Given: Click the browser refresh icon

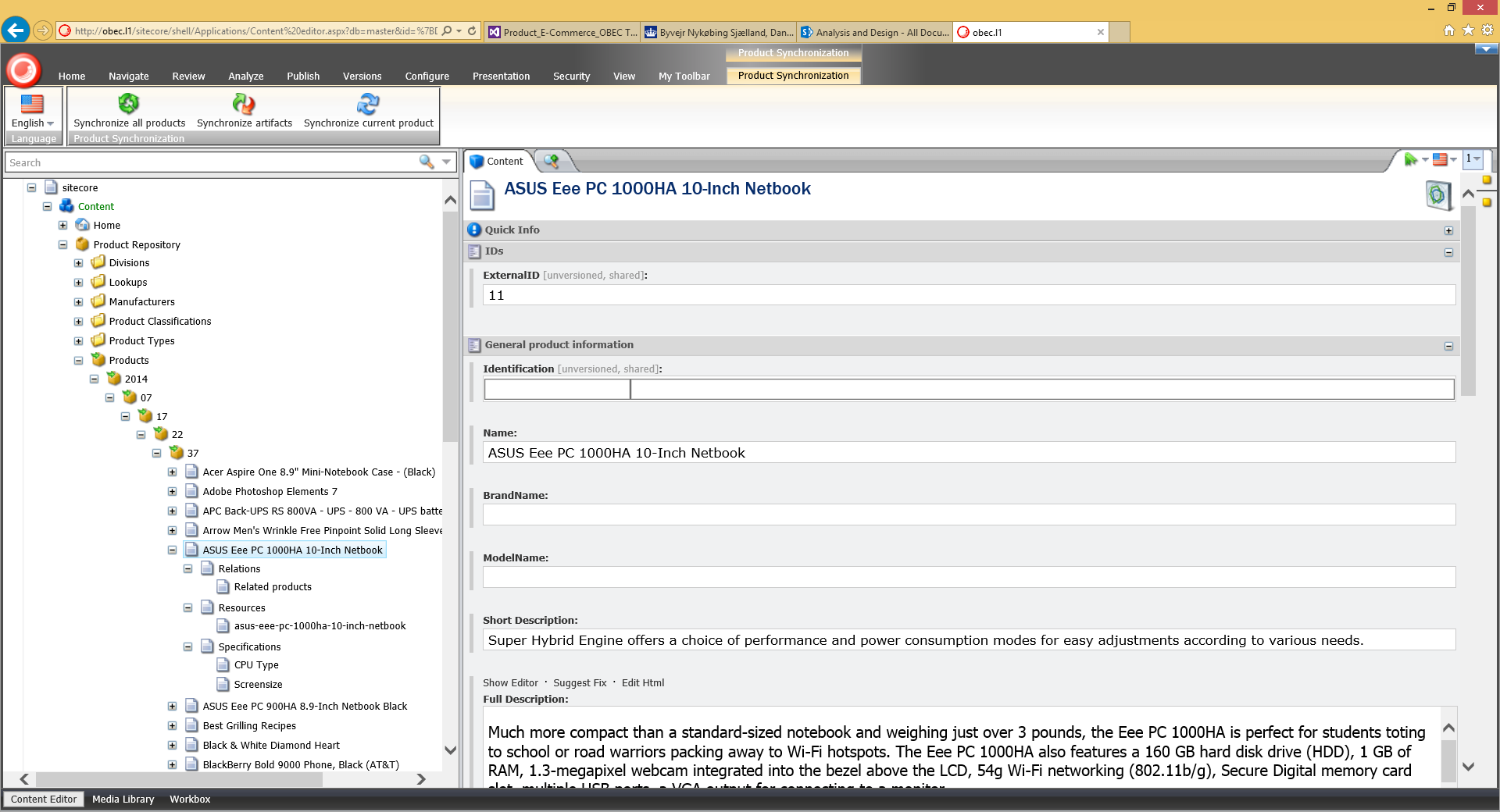Looking at the screenshot, I should (x=472, y=31).
